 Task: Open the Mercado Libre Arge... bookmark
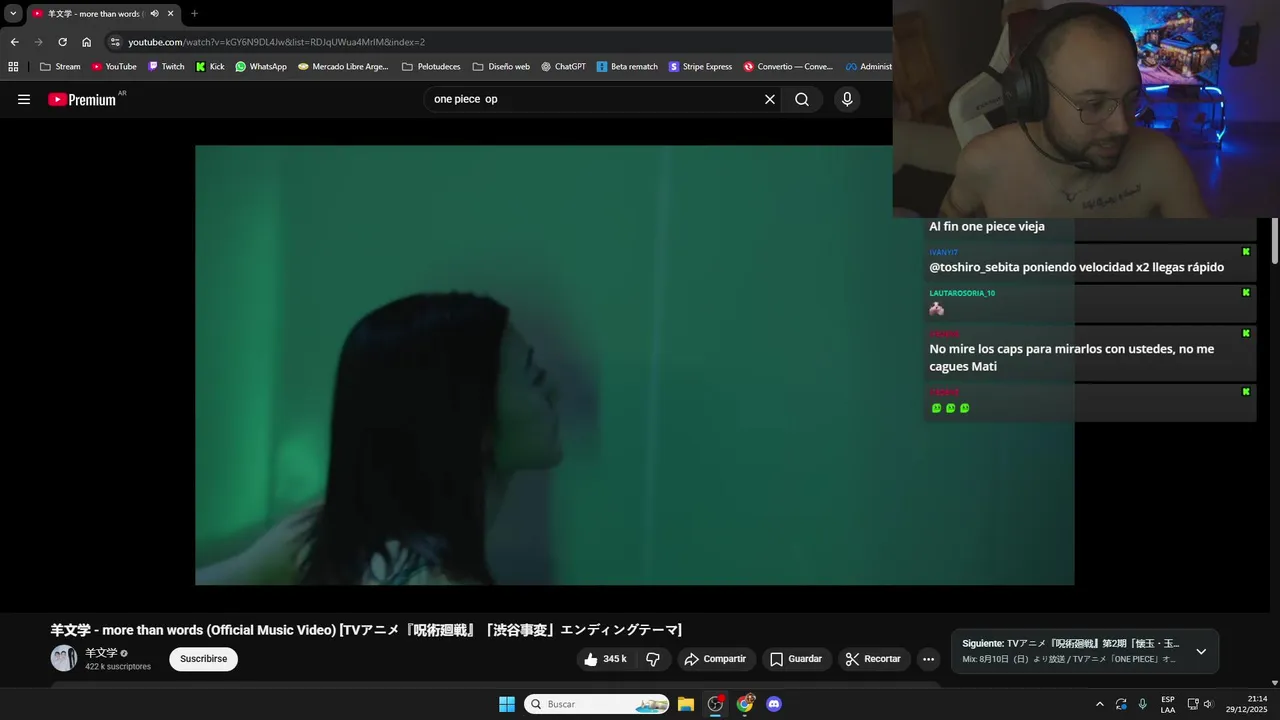click(343, 67)
